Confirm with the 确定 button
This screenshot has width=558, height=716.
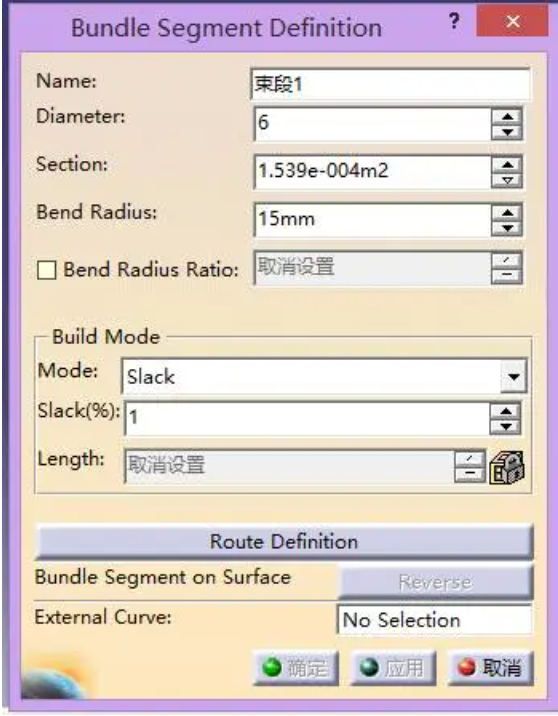pos(295,668)
